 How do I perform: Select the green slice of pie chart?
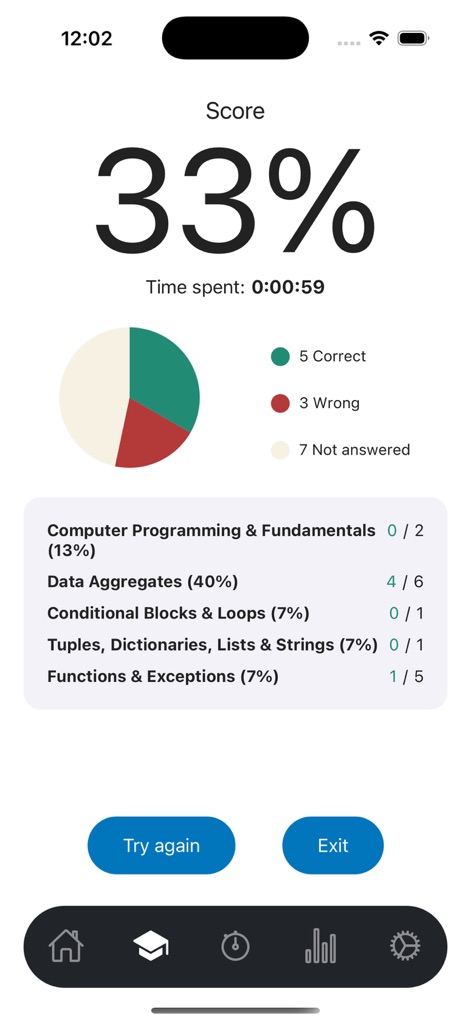163,378
